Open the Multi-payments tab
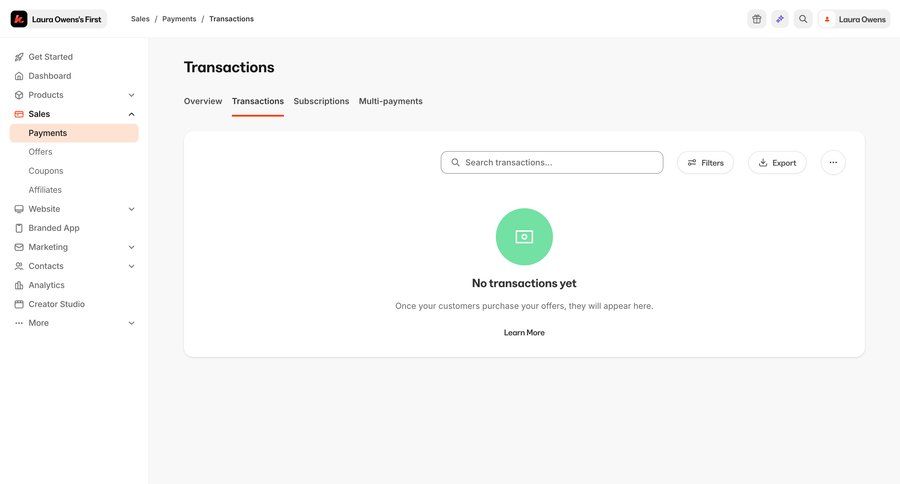Image resolution: width=900 pixels, height=484 pixels. coord(390,101)
